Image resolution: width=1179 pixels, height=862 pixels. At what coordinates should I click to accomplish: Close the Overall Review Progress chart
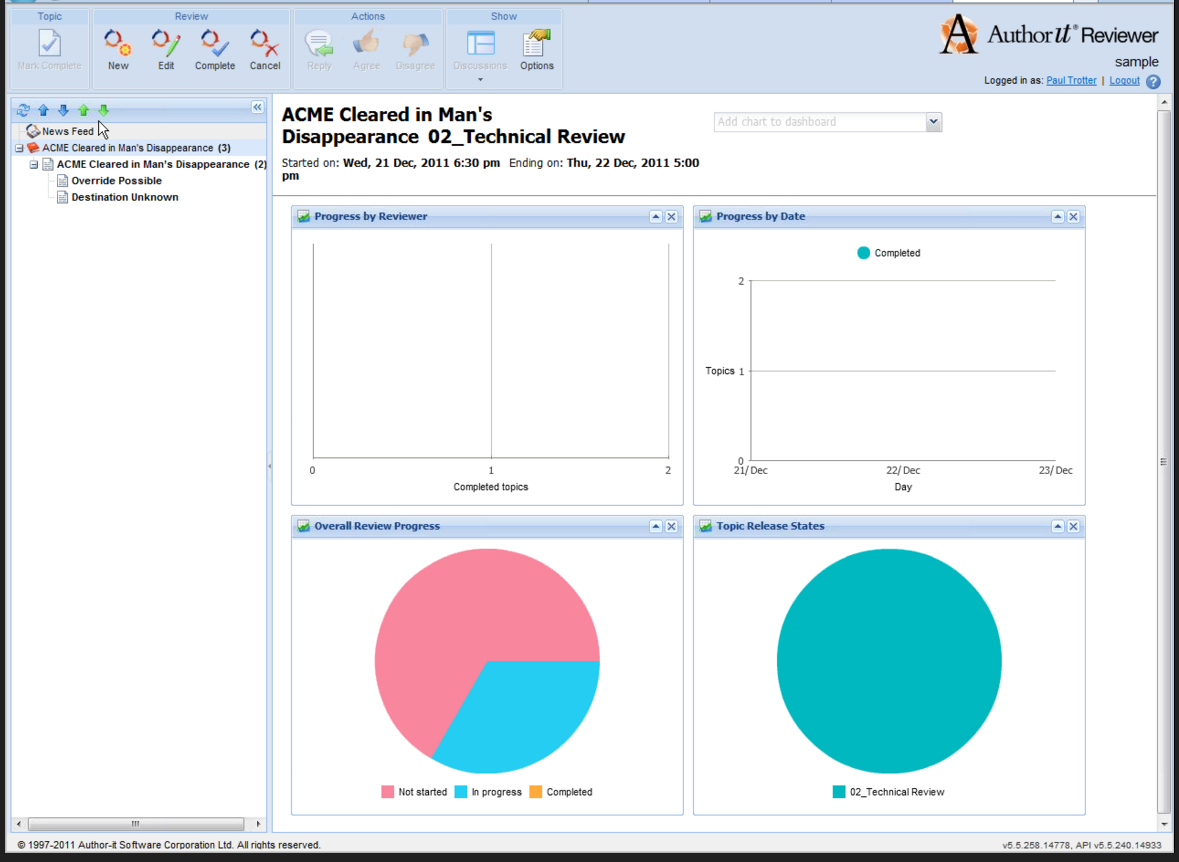671,527
